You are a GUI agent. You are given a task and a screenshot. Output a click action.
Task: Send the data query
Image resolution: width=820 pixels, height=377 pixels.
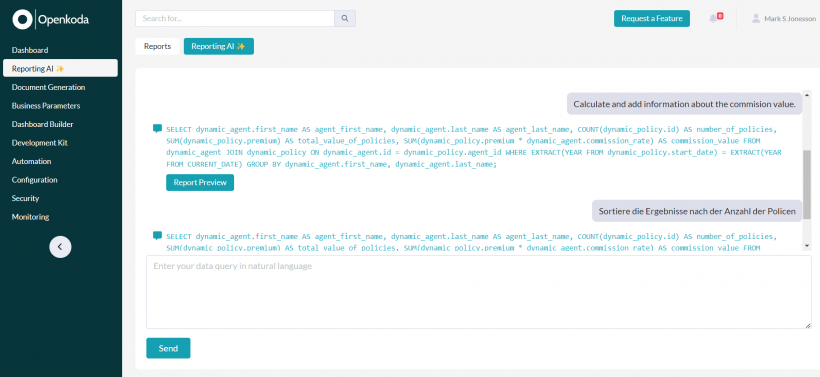[x=168, y=348]
